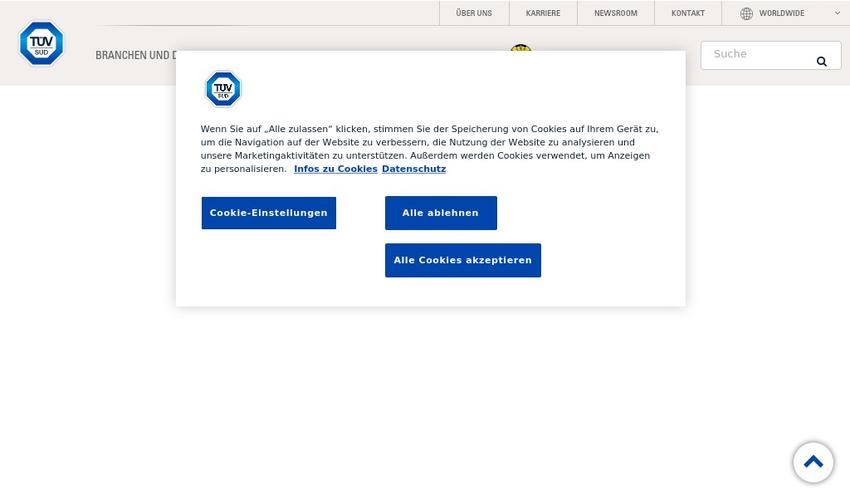Click the yellow badge icon behind the dialog
The image size is (850, 500).
(520, 47)
